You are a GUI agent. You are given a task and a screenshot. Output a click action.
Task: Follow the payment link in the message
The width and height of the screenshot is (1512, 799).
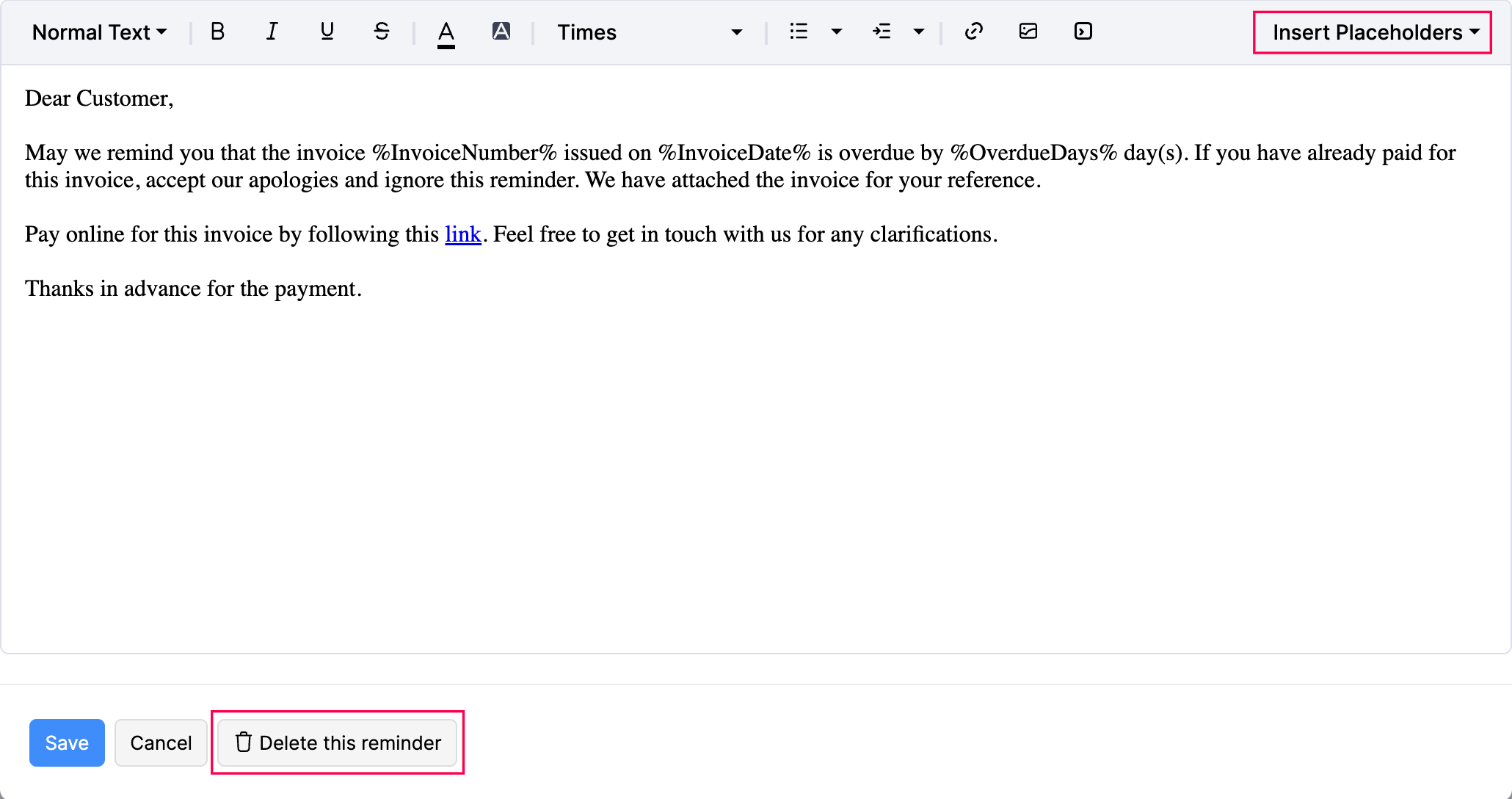point(463,234)
